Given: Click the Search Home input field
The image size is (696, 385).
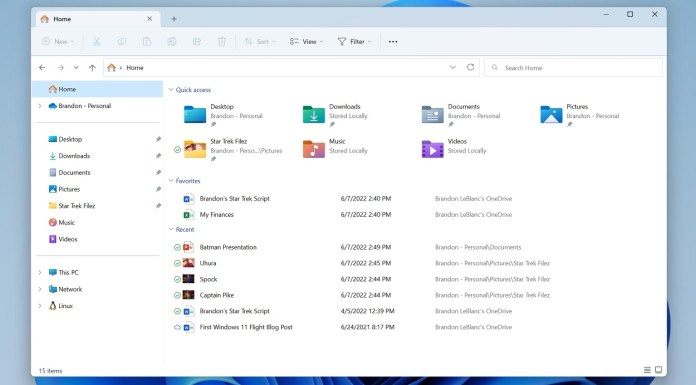Looking at the screenshot, I should click(x=573, y=68).
